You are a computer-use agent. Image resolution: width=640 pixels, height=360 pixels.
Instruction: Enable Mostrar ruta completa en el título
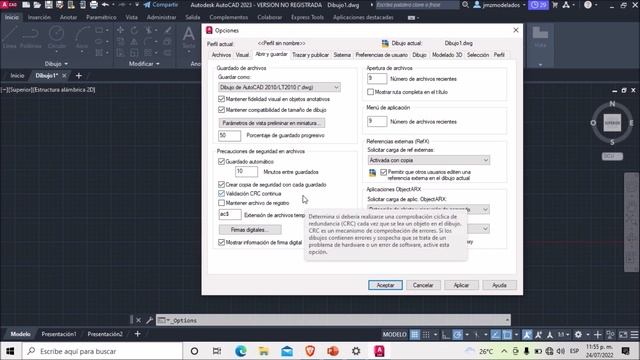(x=371, y=92)
